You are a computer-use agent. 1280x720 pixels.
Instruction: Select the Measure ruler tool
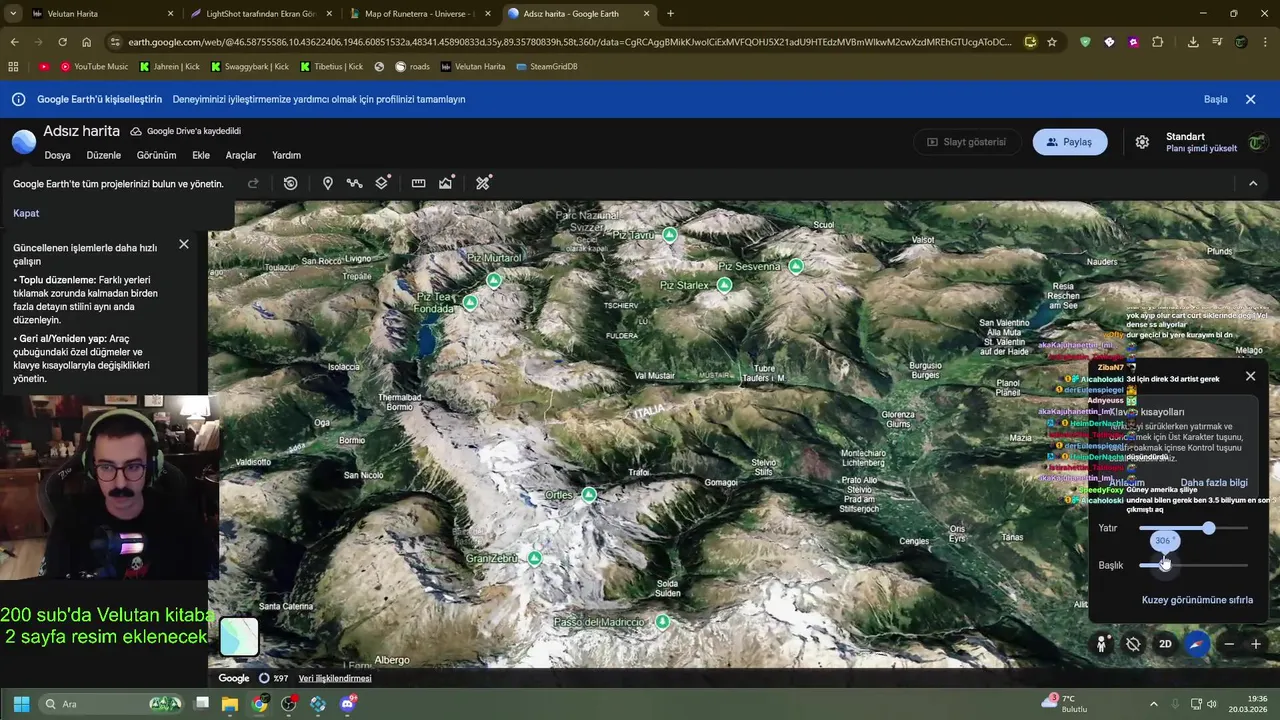tap(418, 183)
